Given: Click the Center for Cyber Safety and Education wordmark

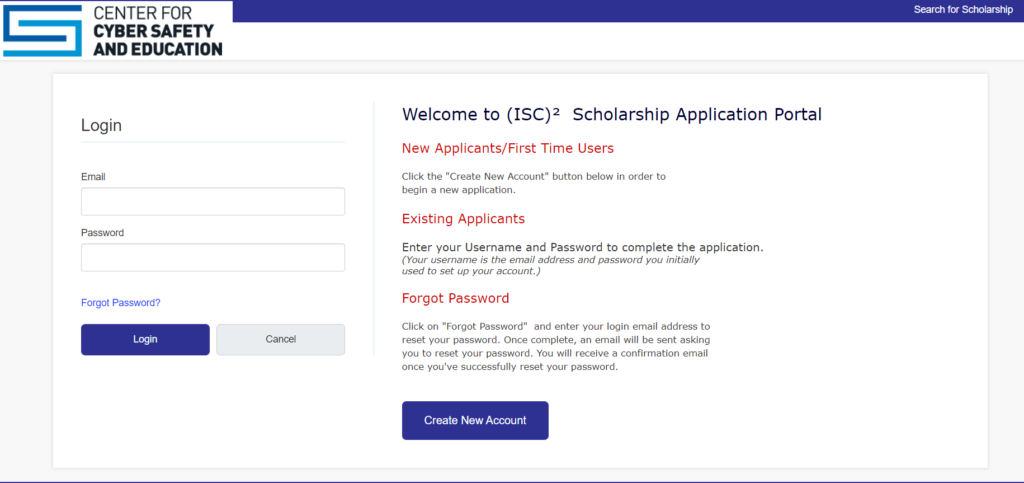Looking at the screenshot, I should [157, 31].
